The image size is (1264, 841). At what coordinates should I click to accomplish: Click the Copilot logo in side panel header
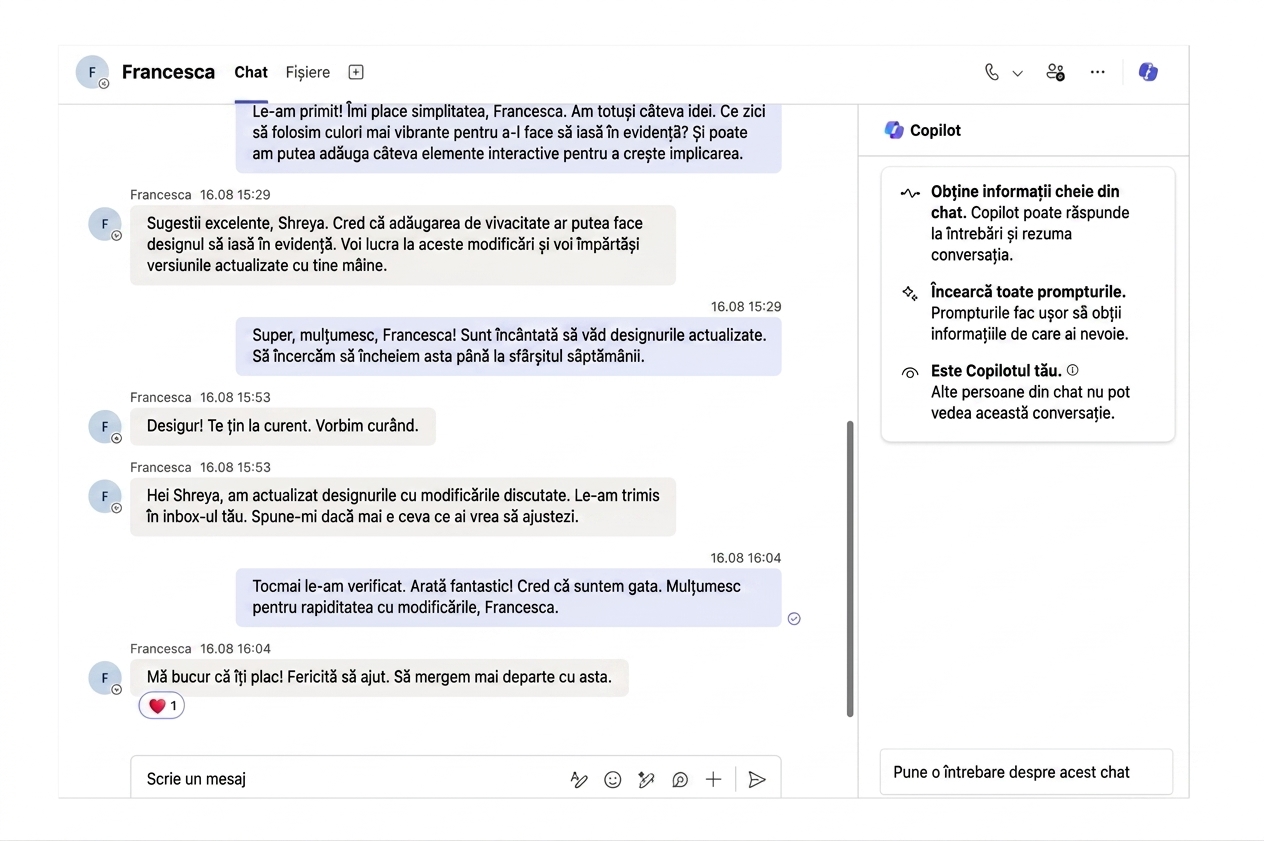(894, 130)
